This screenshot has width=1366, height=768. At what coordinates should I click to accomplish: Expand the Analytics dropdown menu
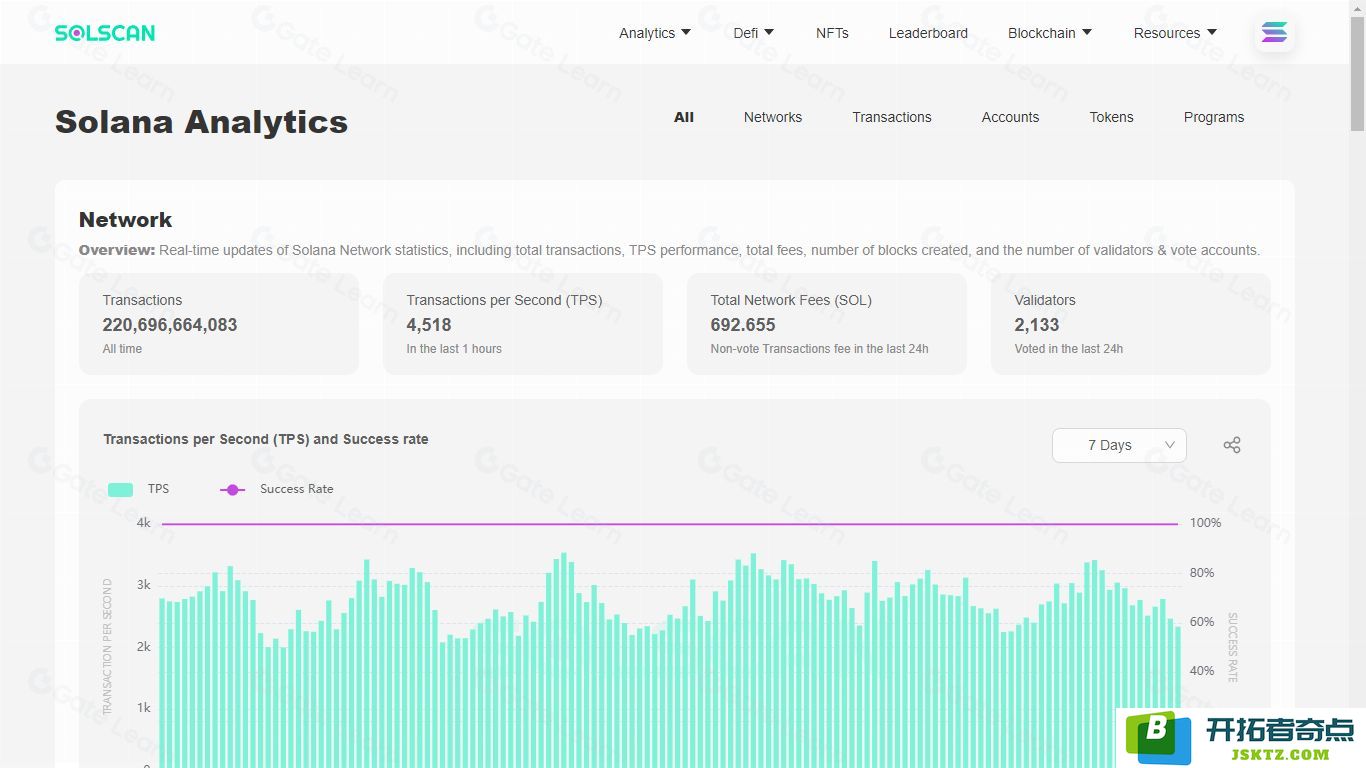(x=655, y=33)
